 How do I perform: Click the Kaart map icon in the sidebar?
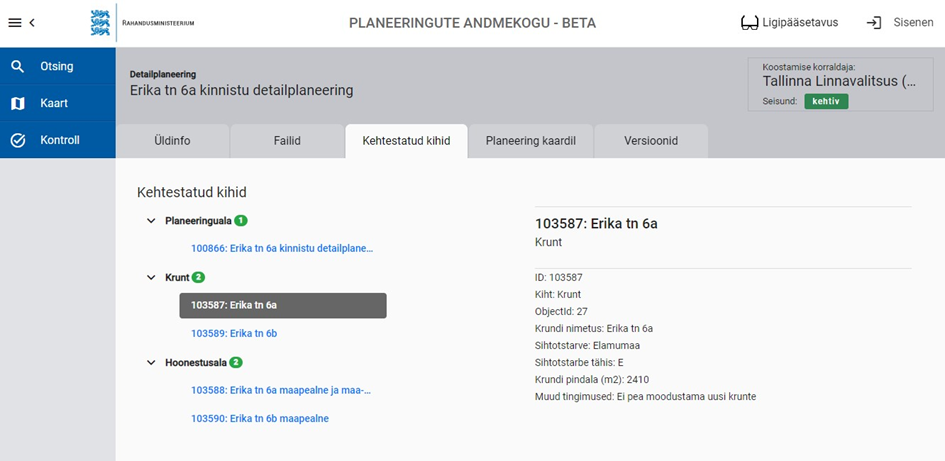(x=18, y=103)
